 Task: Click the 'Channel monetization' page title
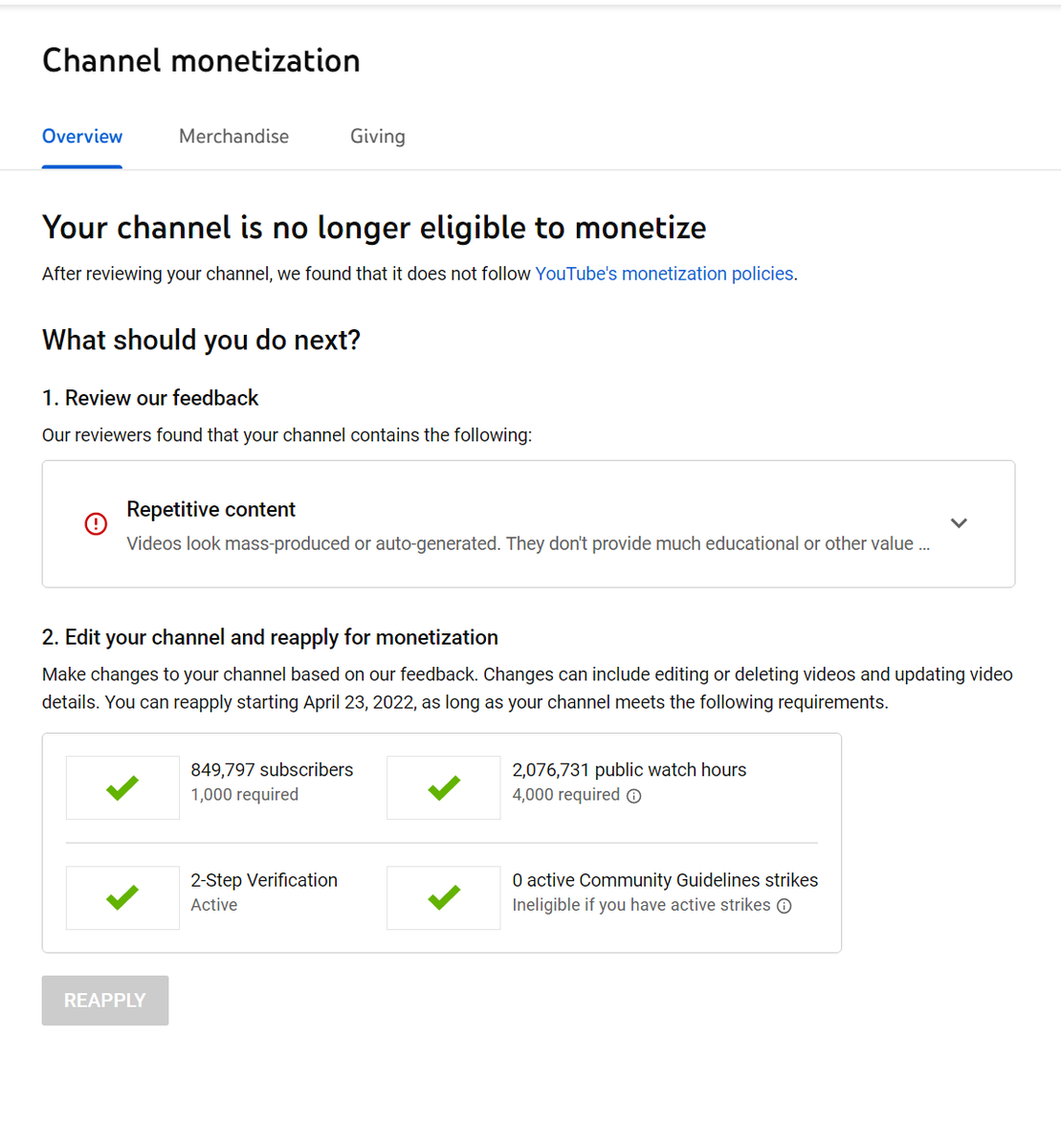pyautogui.click(x=201, y=61)
